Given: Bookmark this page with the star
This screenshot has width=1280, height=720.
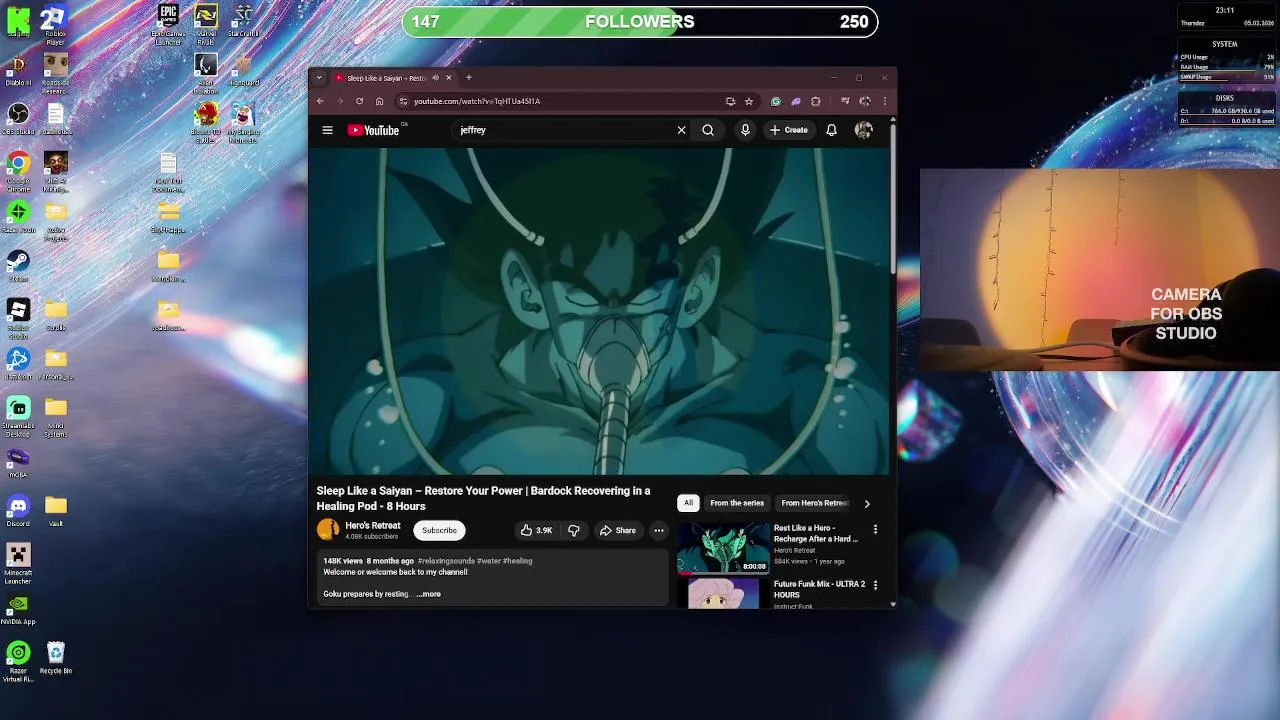Looking at the screenshot, I should coord(749,101).
